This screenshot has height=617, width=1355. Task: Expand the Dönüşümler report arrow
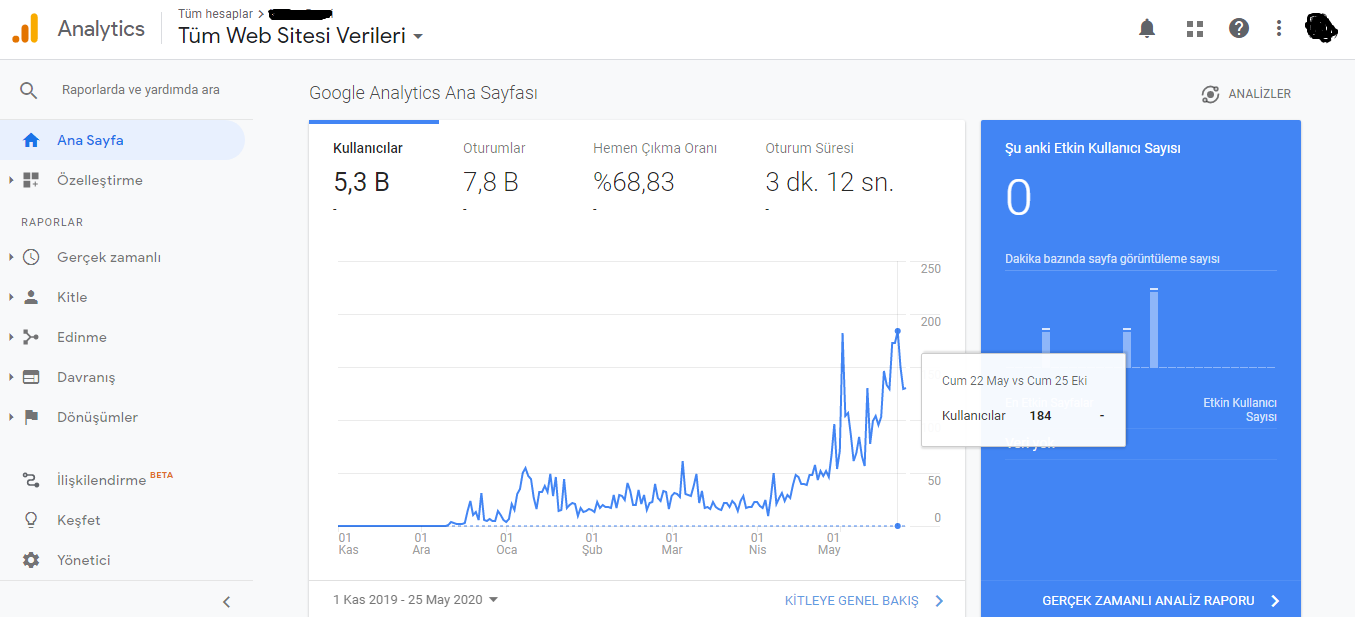tap(11, 417)
